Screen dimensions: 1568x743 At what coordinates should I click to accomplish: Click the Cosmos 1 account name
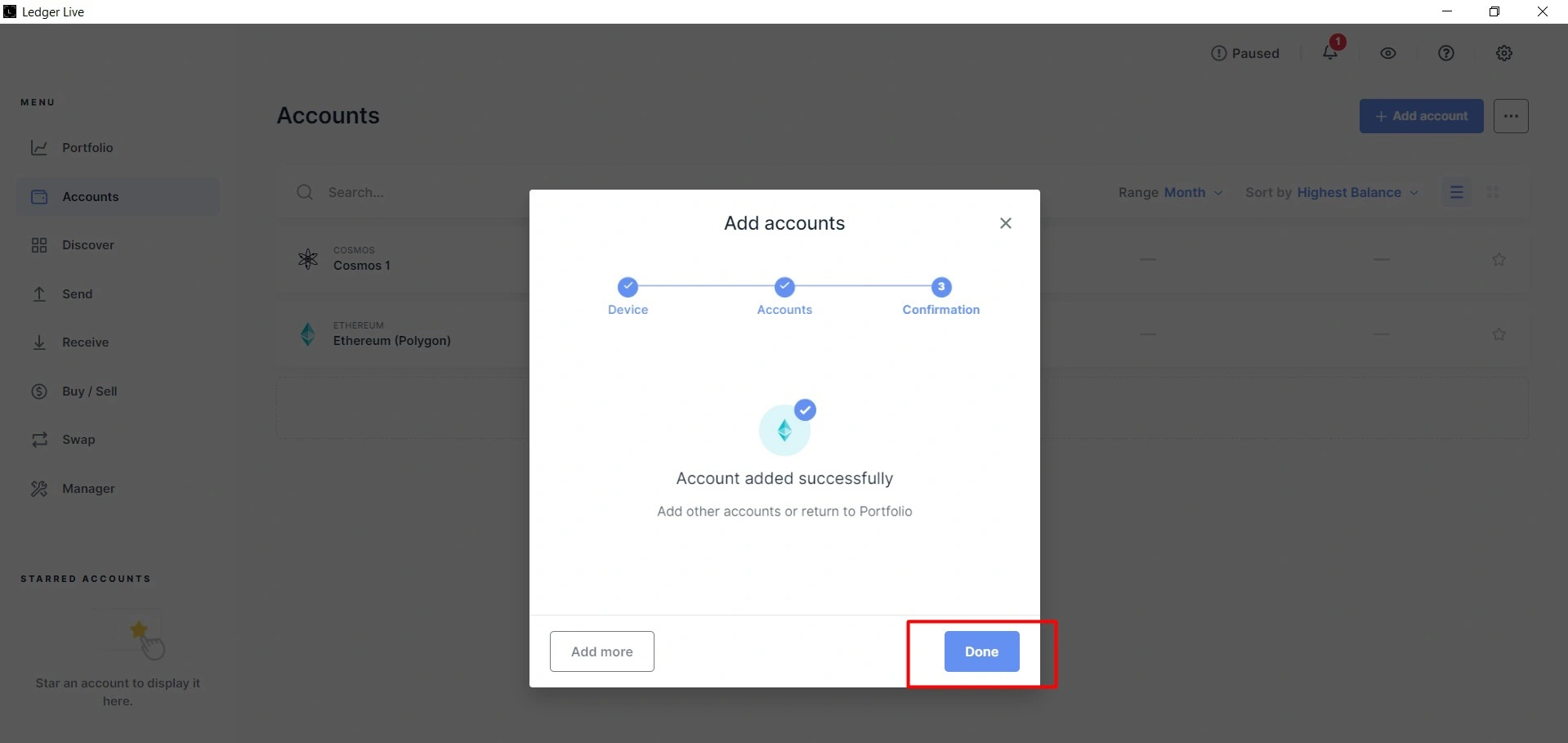click(x=362, y=266)
